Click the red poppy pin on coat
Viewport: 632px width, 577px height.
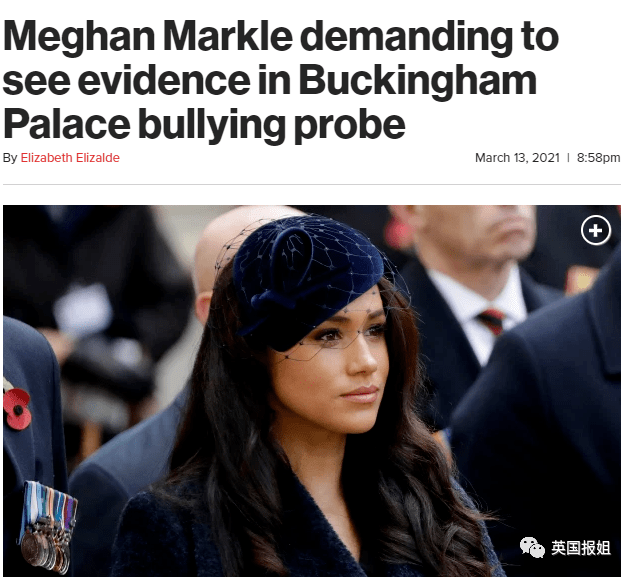(x=17, y=408)
